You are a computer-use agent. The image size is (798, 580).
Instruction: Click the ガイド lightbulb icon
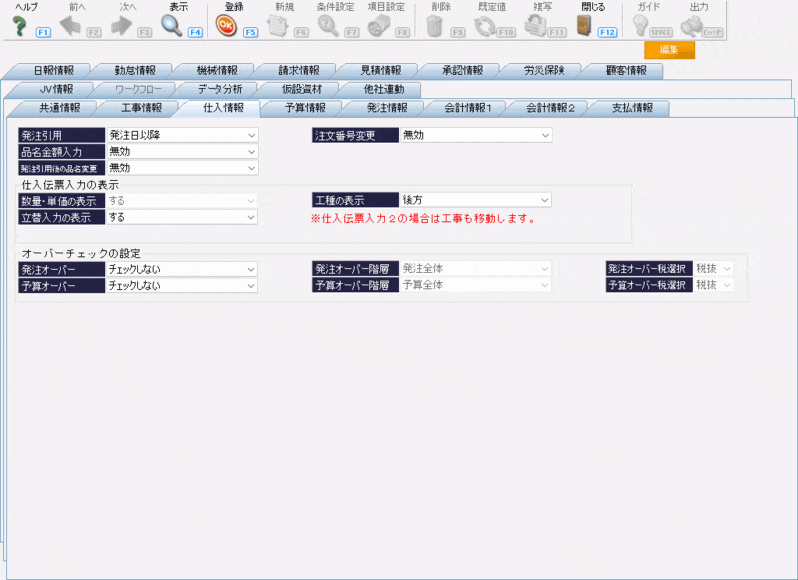(x=641, y=26)
